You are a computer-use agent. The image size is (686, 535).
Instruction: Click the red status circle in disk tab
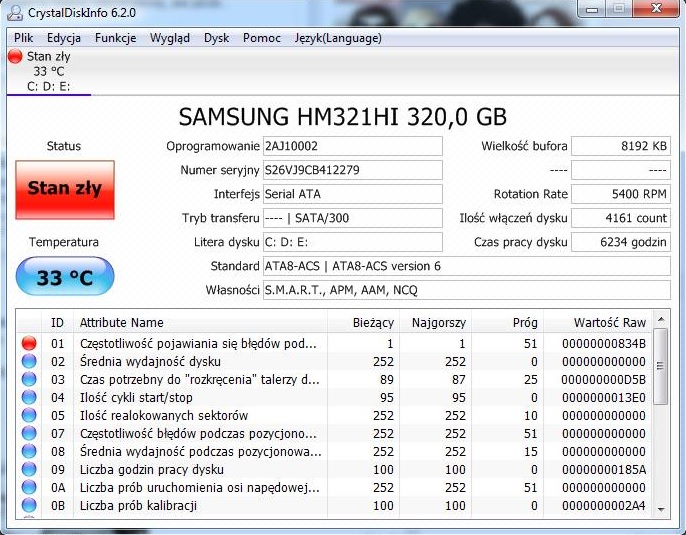[15, 56]
